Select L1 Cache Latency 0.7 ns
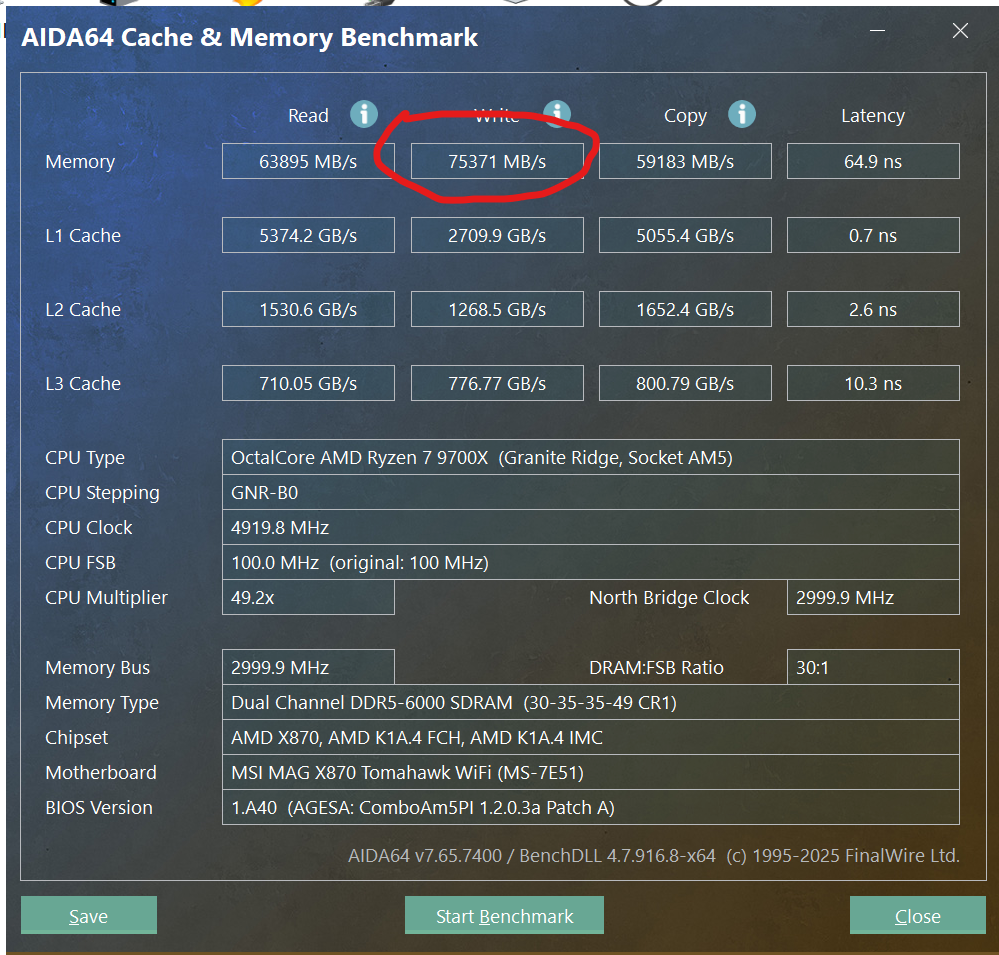This screenshot has height=955, width=999. 873,235
